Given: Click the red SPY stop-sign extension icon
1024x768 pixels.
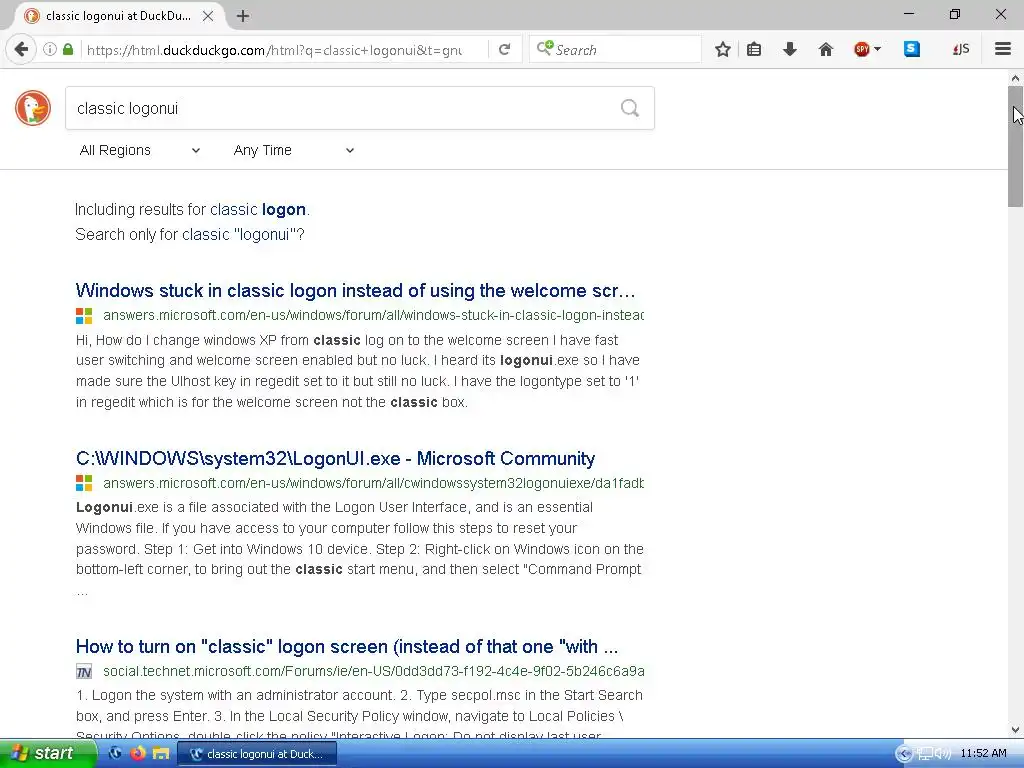Looking at the screenshot, I should 861,49.
